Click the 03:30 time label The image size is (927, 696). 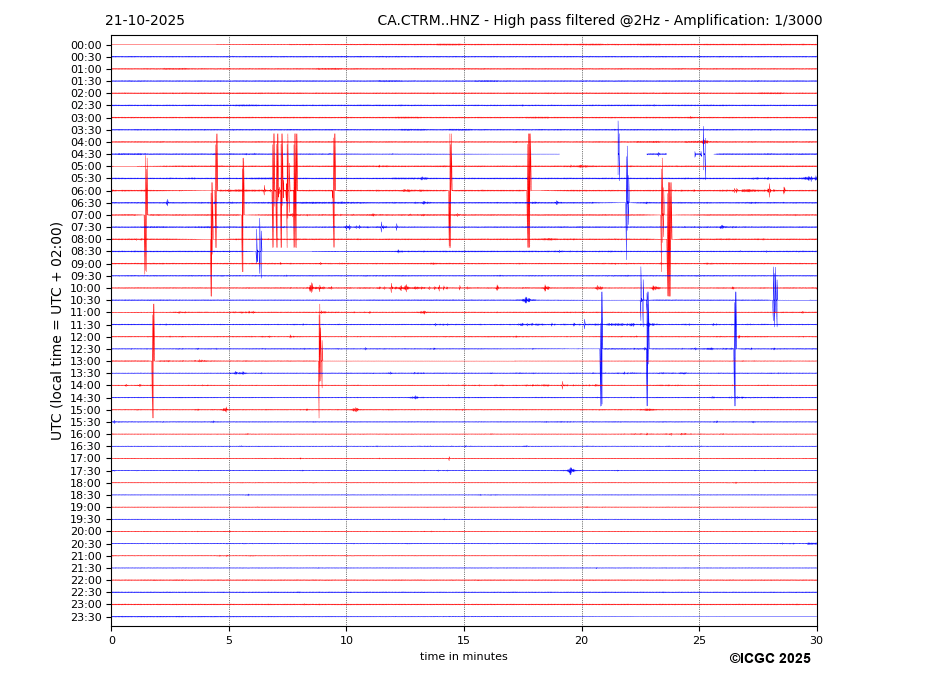point(86,130)
